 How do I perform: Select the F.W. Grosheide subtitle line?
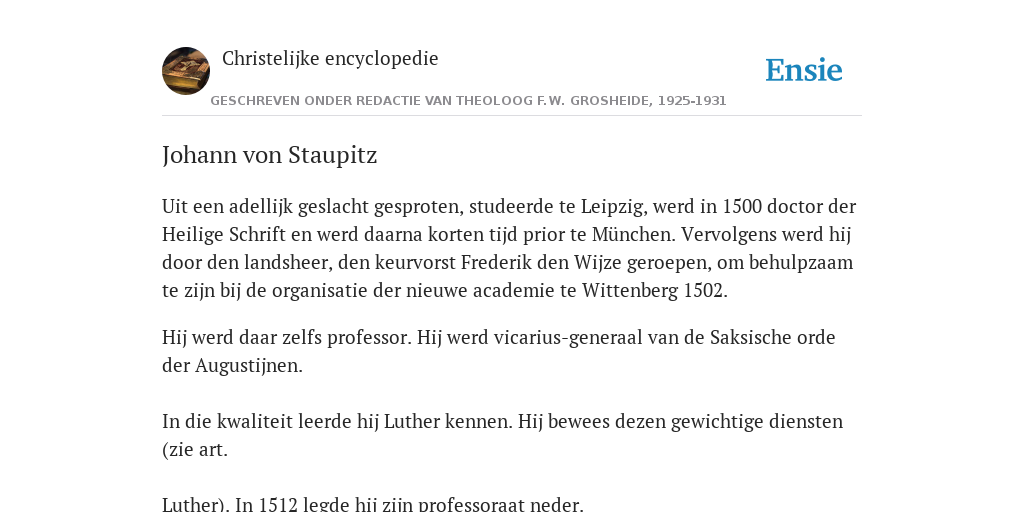coord(468,101)
